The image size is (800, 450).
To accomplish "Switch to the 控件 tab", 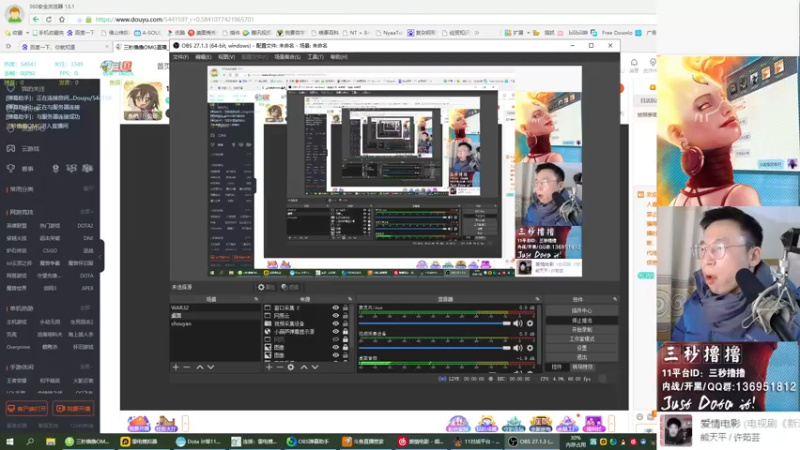I will point(557,367).
